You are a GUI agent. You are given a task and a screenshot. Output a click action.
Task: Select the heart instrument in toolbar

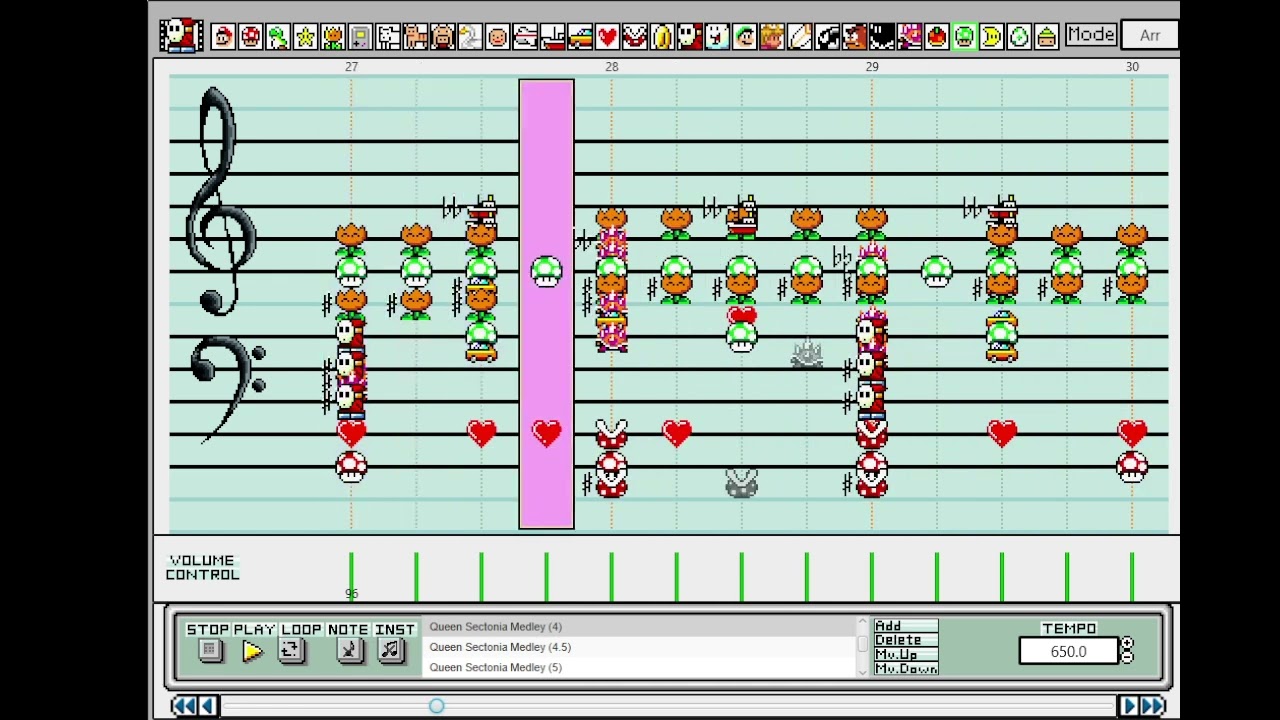pyautogui.click(x=607, y=36)
